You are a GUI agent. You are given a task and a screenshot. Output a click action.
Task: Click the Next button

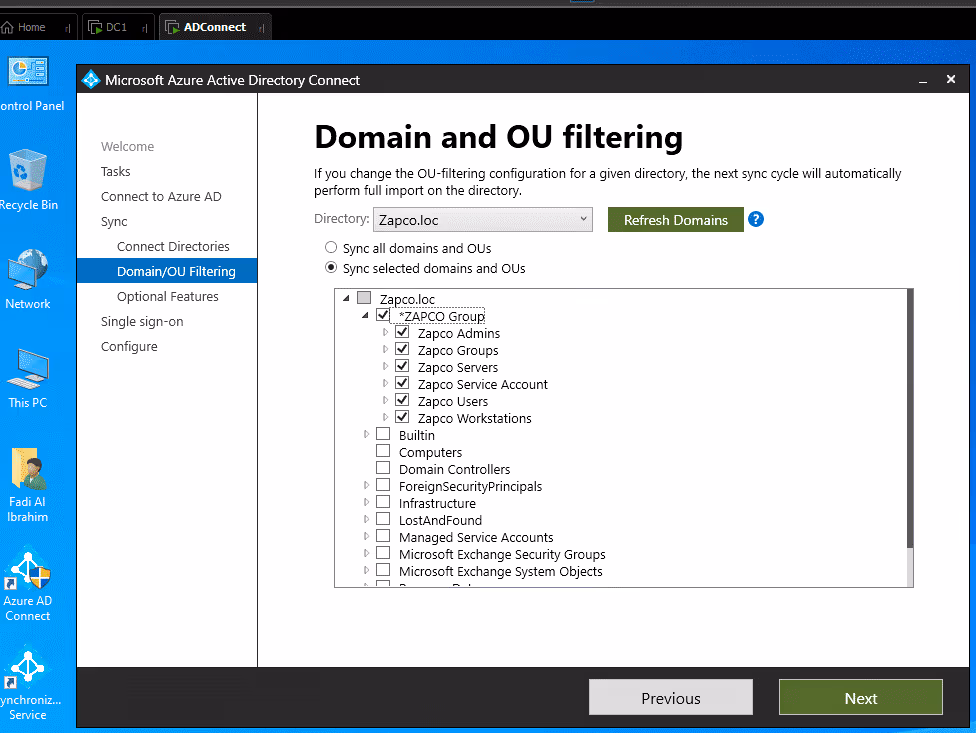click(x=860, y=698)
